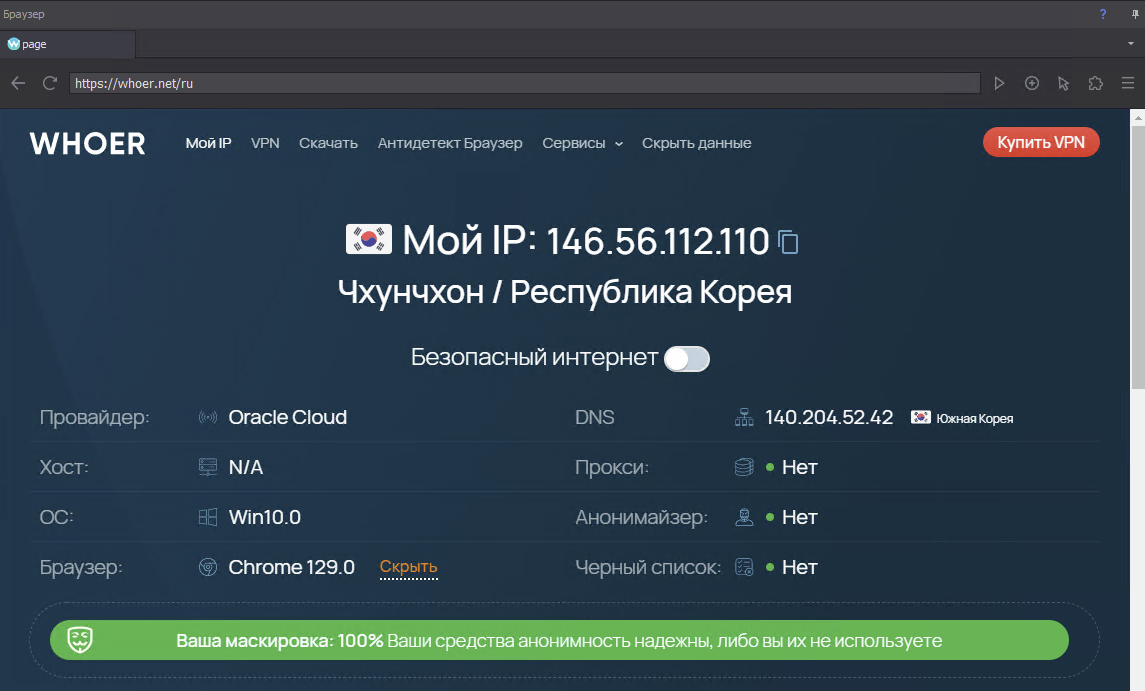1145x691 pixels.
Task: Go to Антидетект Браузер page
Action: [x=450, y=143]
